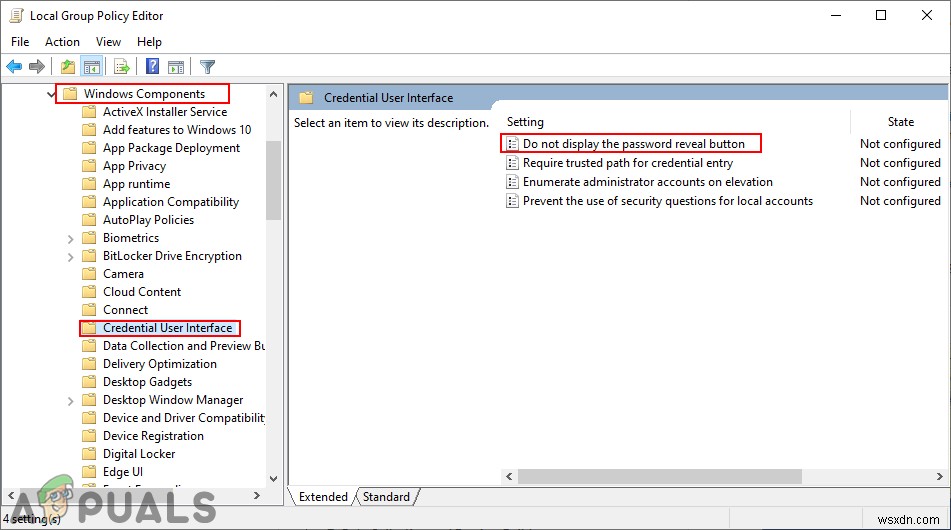The width and height of the screenshot is (951, 530).
Task: Click policy icon beside password reveal setting
Action: click(x=512, y=144)
